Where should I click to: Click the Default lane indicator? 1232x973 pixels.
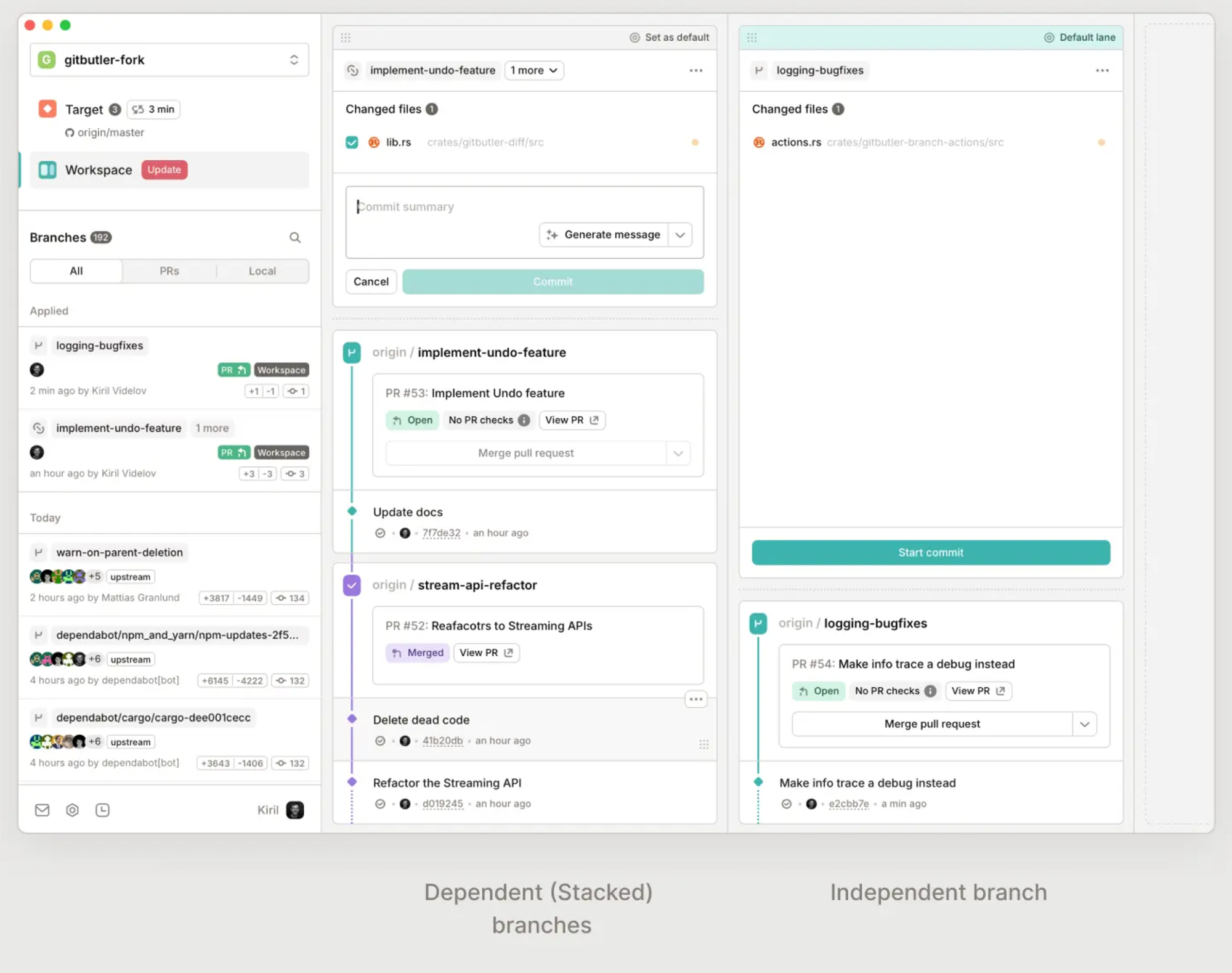[x=1079, y=38]
